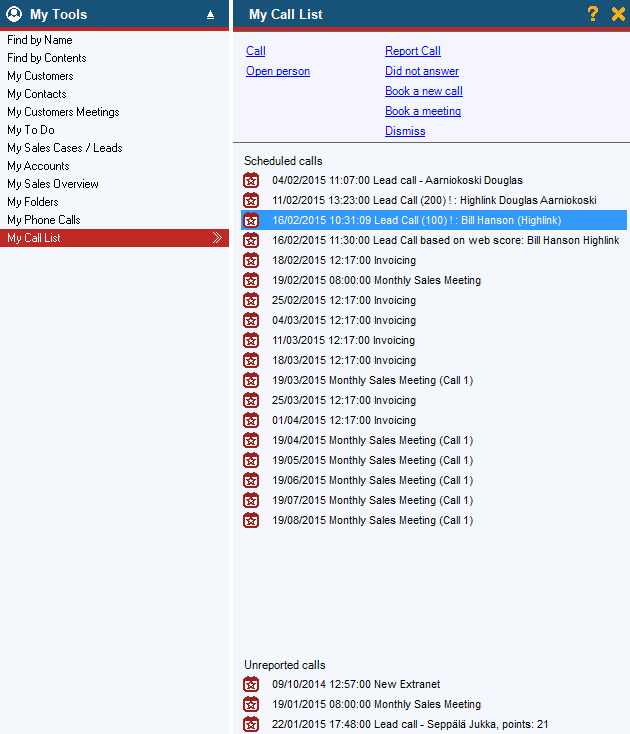The width and height of the screenshot is (630, 734).
Task: Select '25/02/2015 12:17:00 Invoicing' row
Action: (344, 301)
